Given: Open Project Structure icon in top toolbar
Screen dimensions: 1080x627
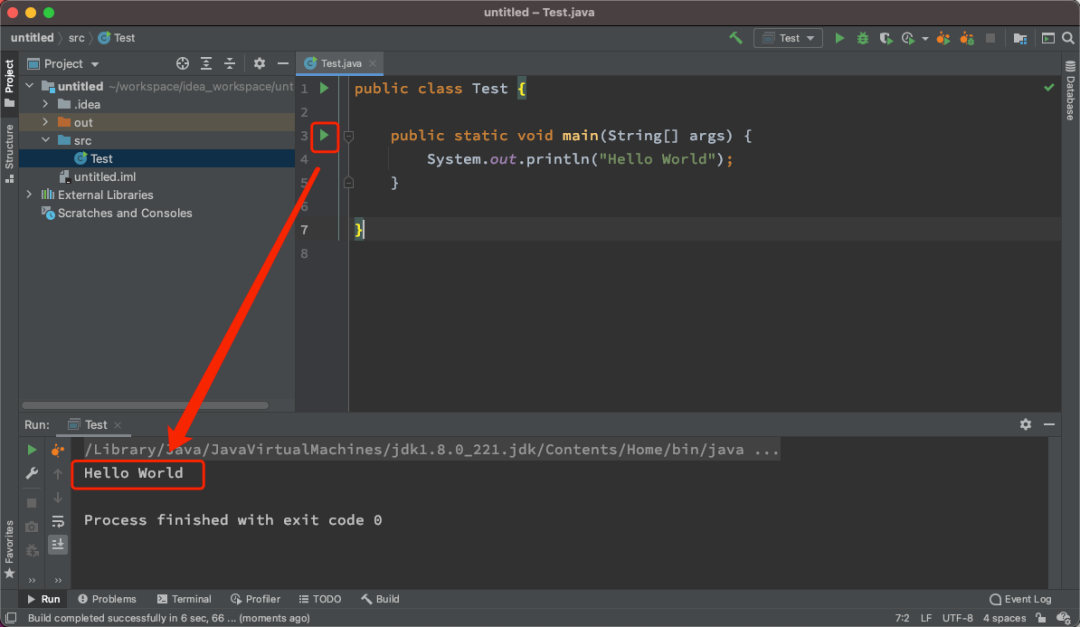Looking at the screenshot, I should (x=1020, y=39).
